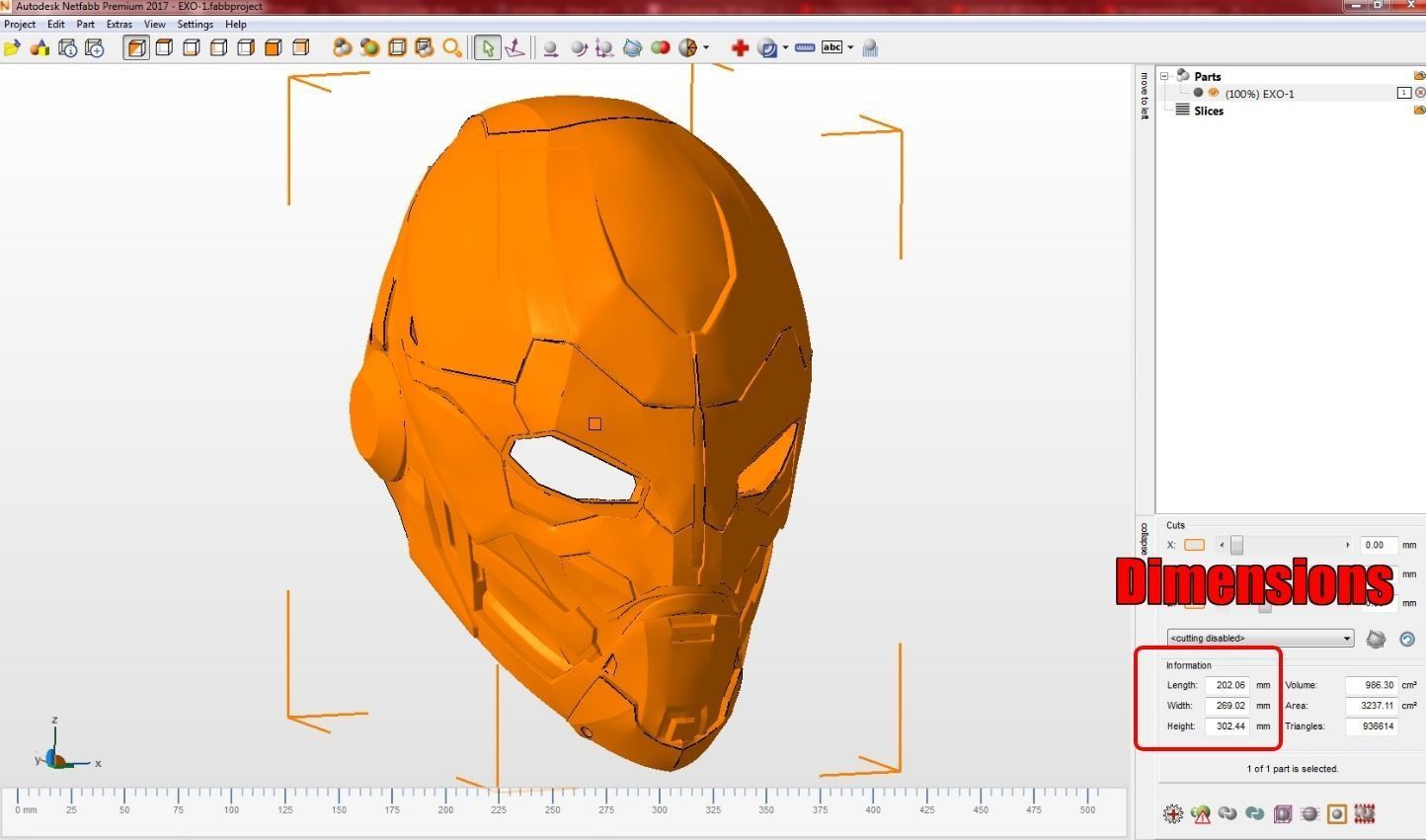
Task: Click the X cut slider handle
Action: tap(1236, 545)
